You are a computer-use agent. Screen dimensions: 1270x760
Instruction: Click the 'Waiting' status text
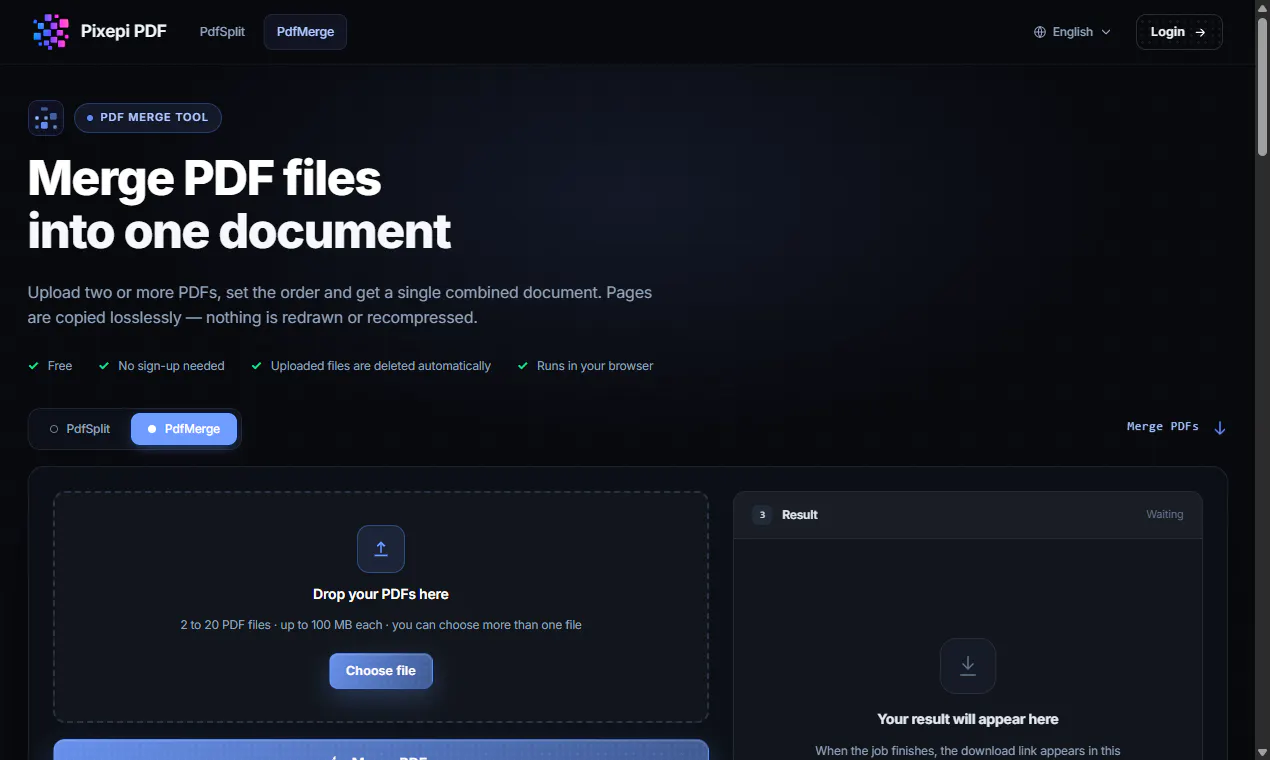point(1165,515)
